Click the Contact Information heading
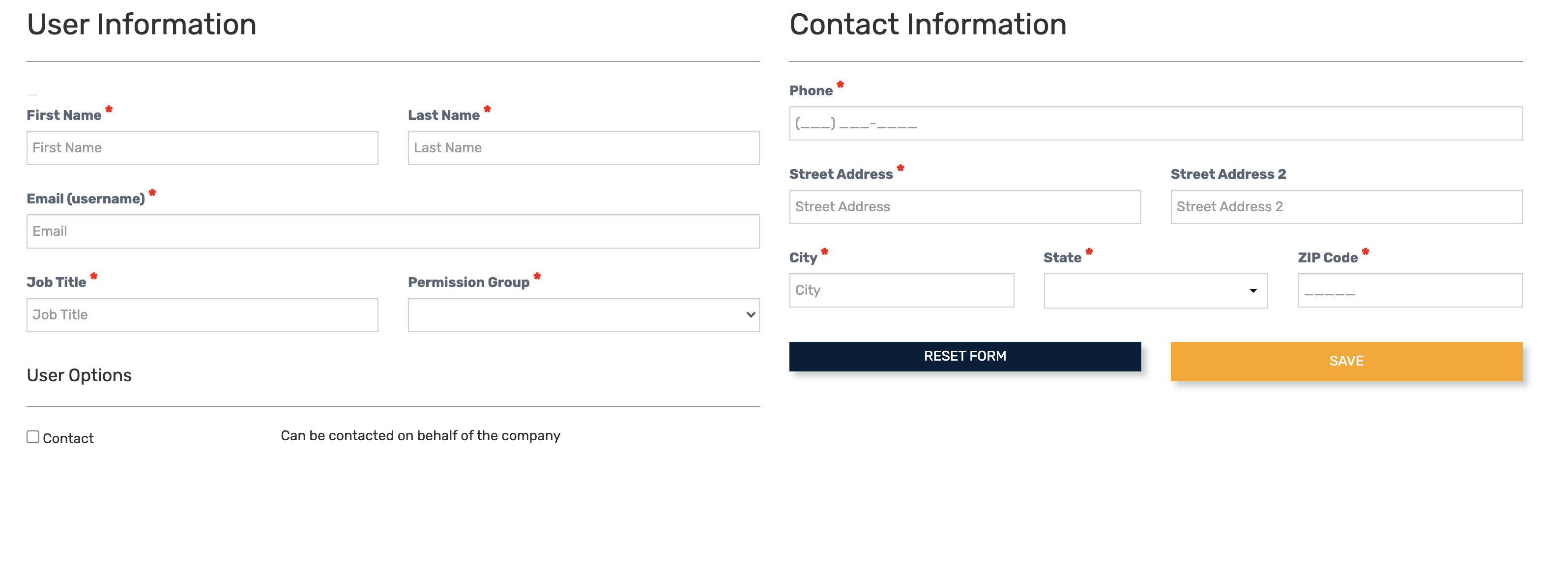1568x566 pixels. pyautogui.click(x=928, y=25)
